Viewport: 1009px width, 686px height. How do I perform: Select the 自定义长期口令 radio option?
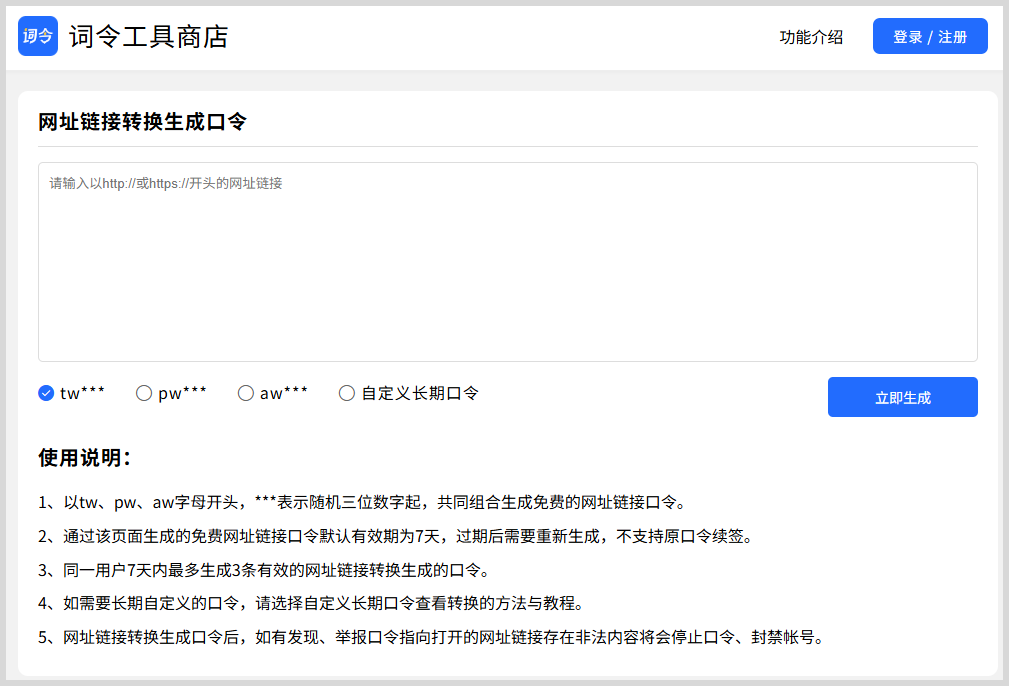pos(347,393)
